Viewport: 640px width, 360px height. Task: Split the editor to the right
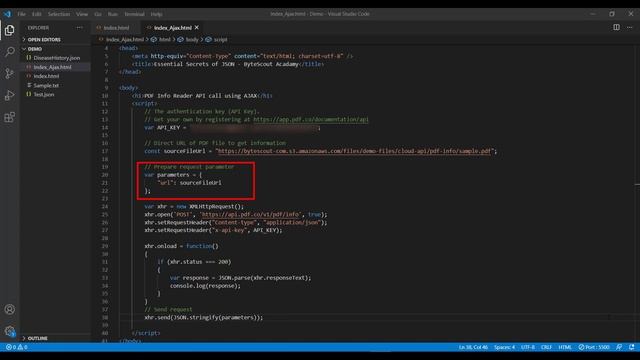click(616, 27)
